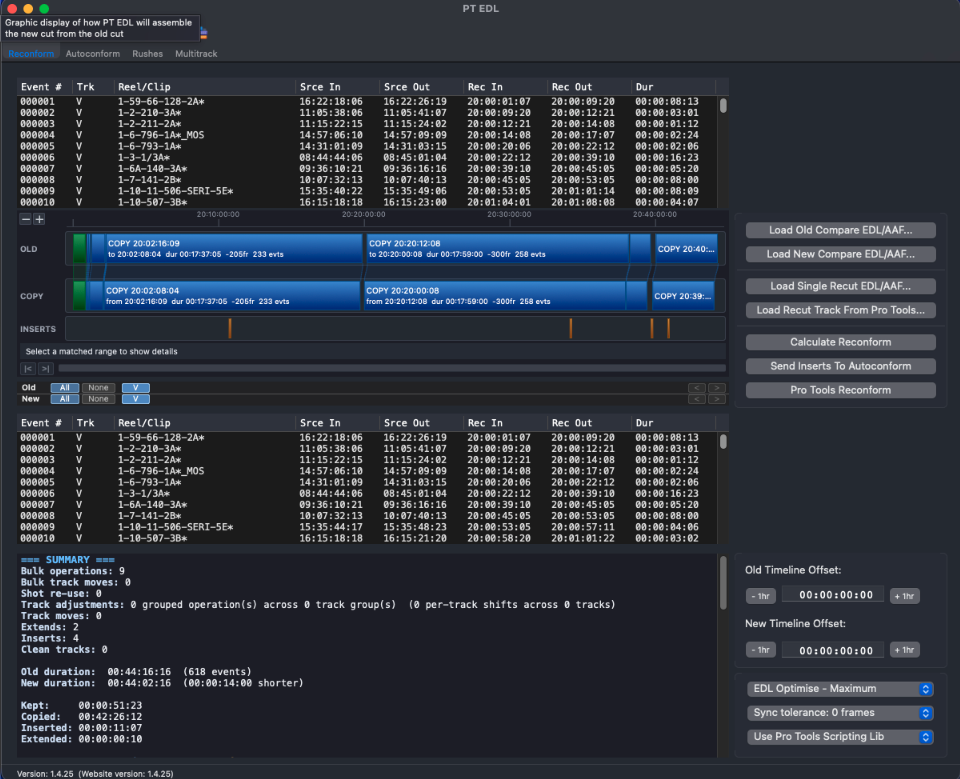
Task: Jump to previous matched range button
Action: (28, 368)
